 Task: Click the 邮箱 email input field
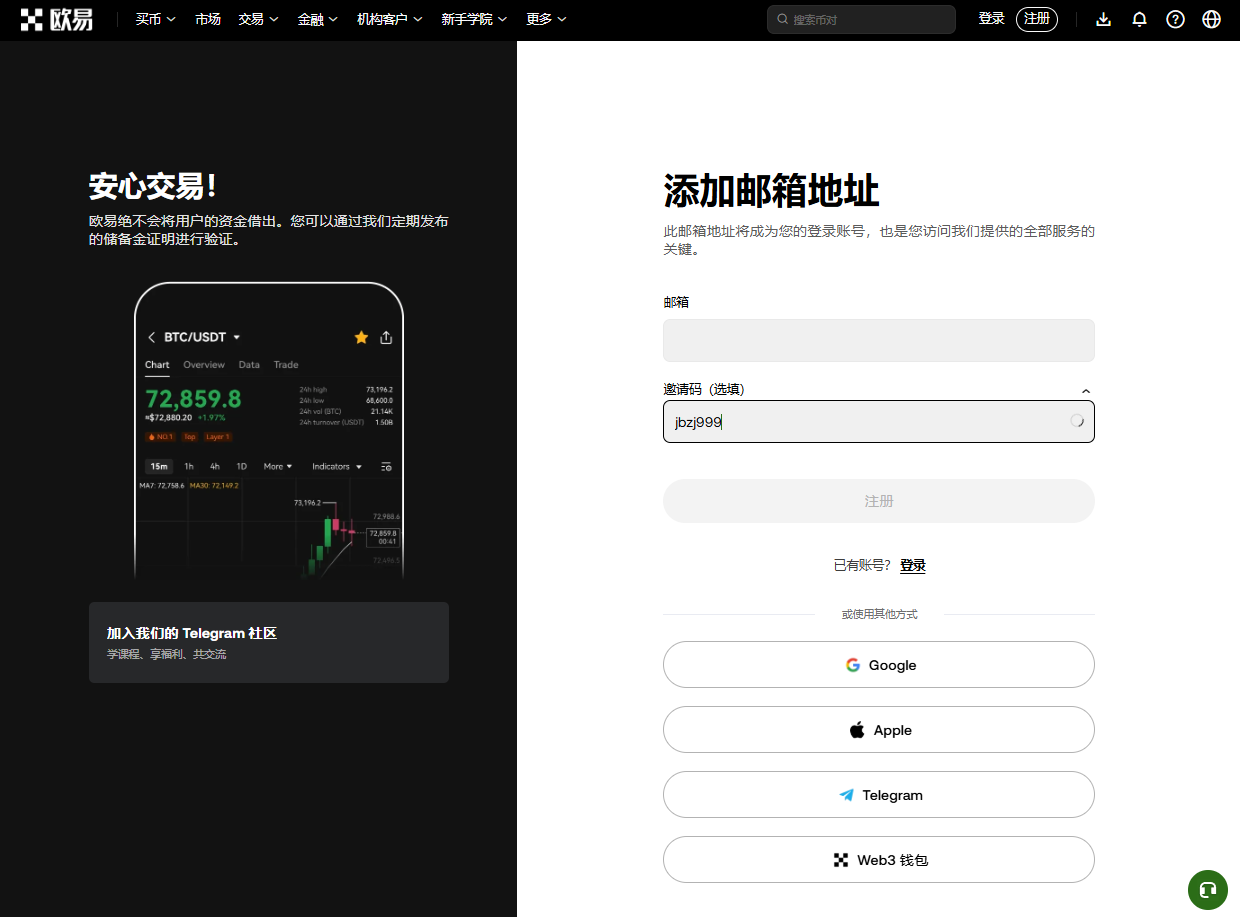(x=879, y=340)
